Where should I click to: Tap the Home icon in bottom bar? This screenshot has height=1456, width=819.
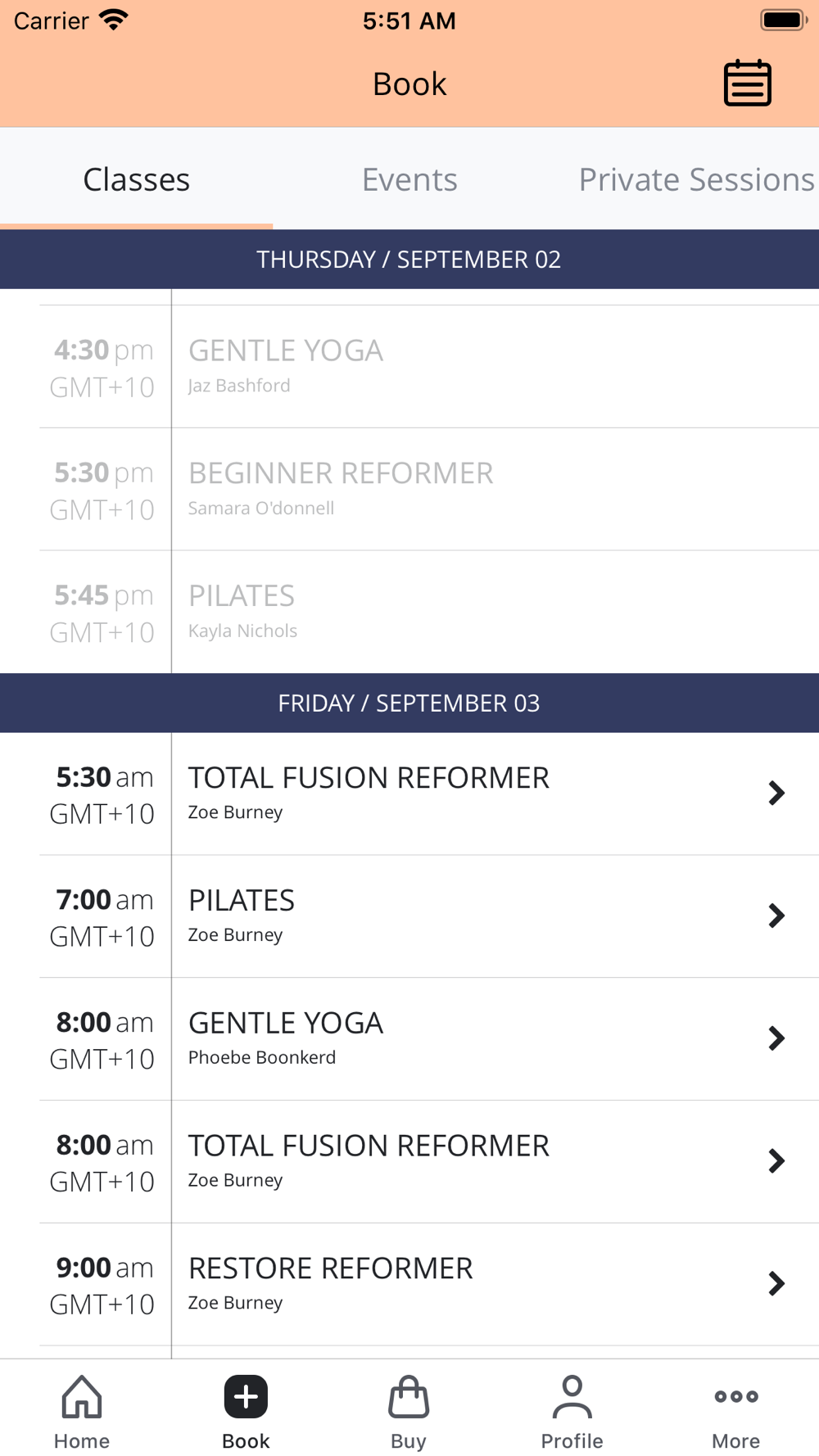click(82, 1396)
